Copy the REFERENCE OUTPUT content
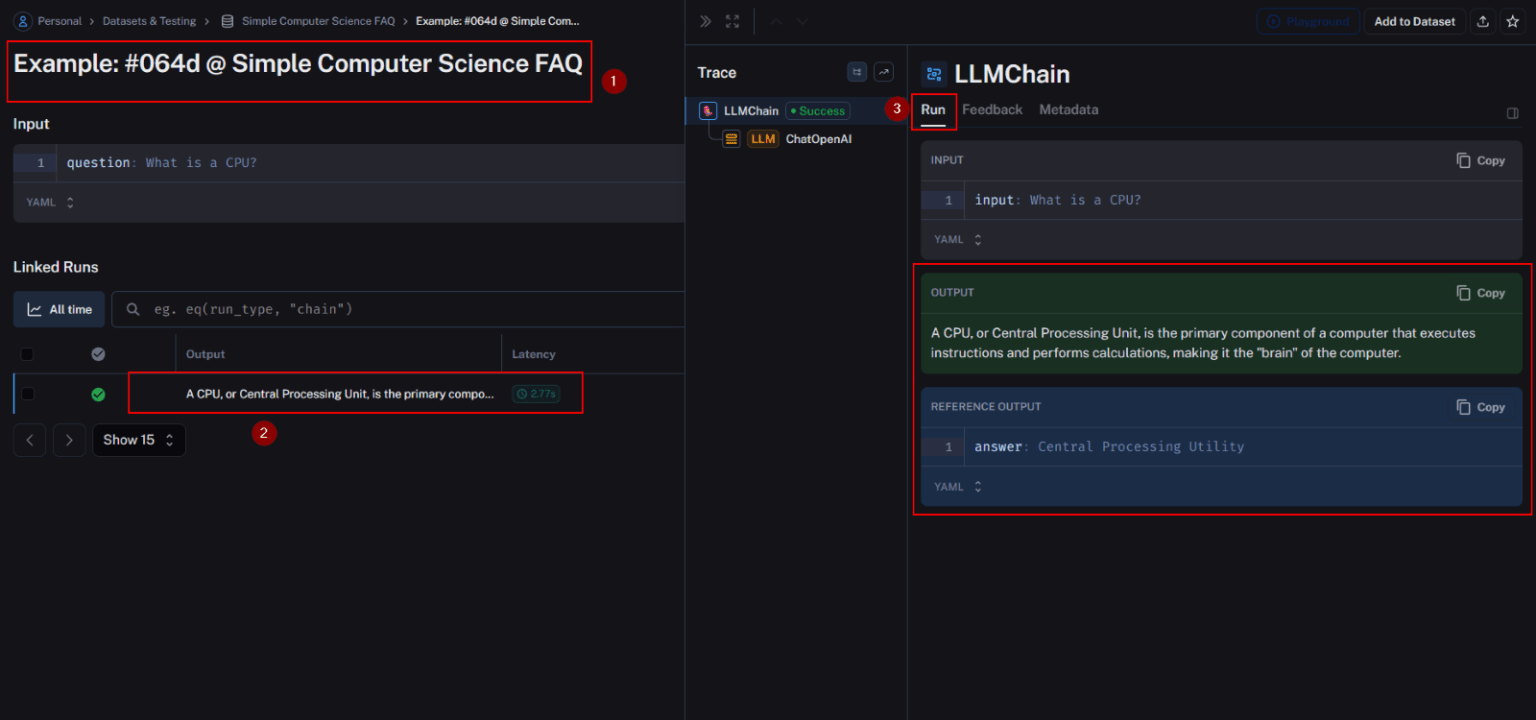 (1481, 407)
